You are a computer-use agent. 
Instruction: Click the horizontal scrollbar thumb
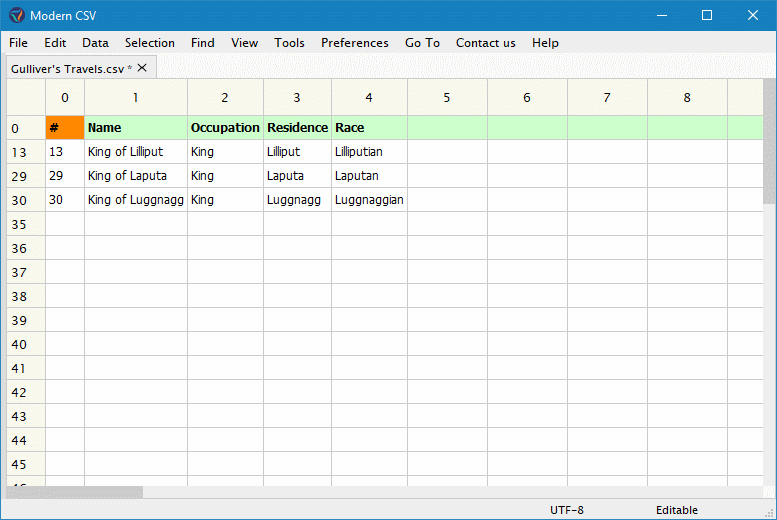[x=75, y=492]
